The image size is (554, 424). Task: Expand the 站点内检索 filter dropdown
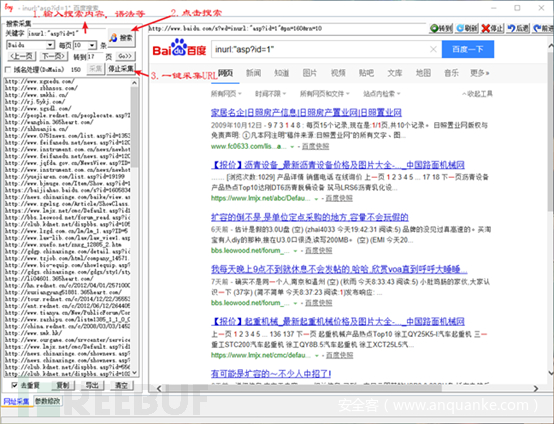[x=382, y=94]
